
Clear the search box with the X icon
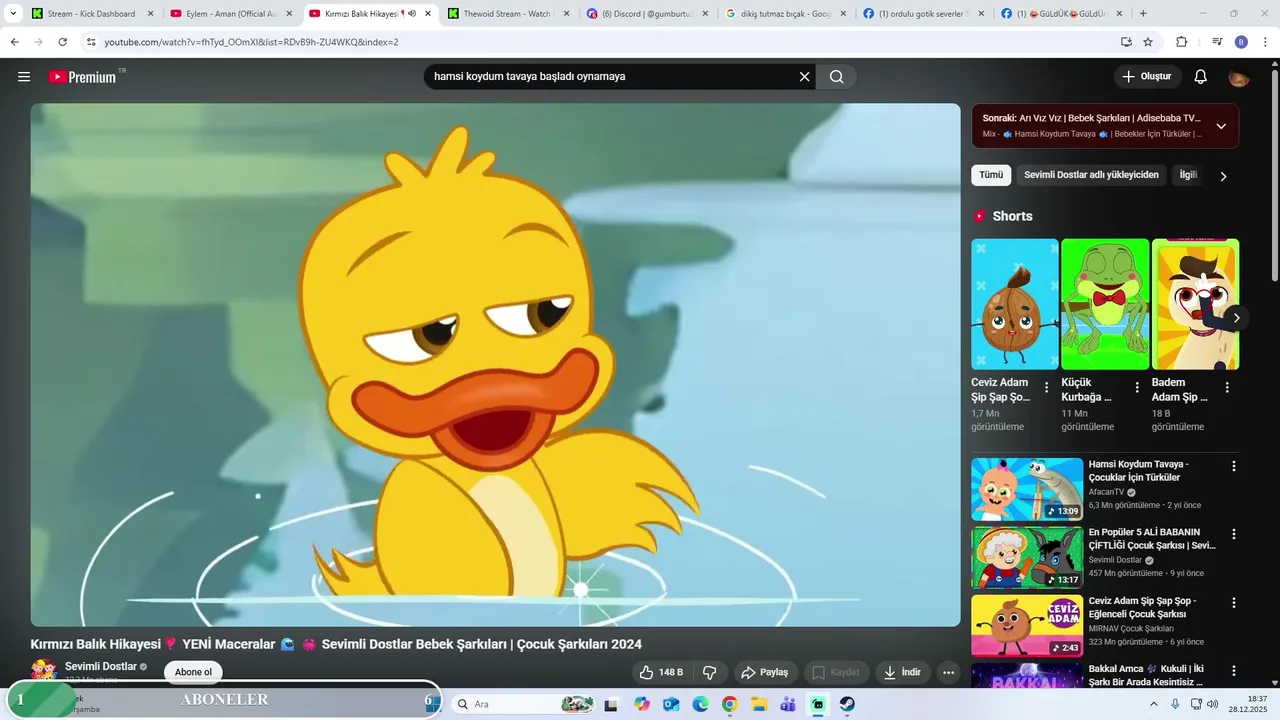[804, 77]
